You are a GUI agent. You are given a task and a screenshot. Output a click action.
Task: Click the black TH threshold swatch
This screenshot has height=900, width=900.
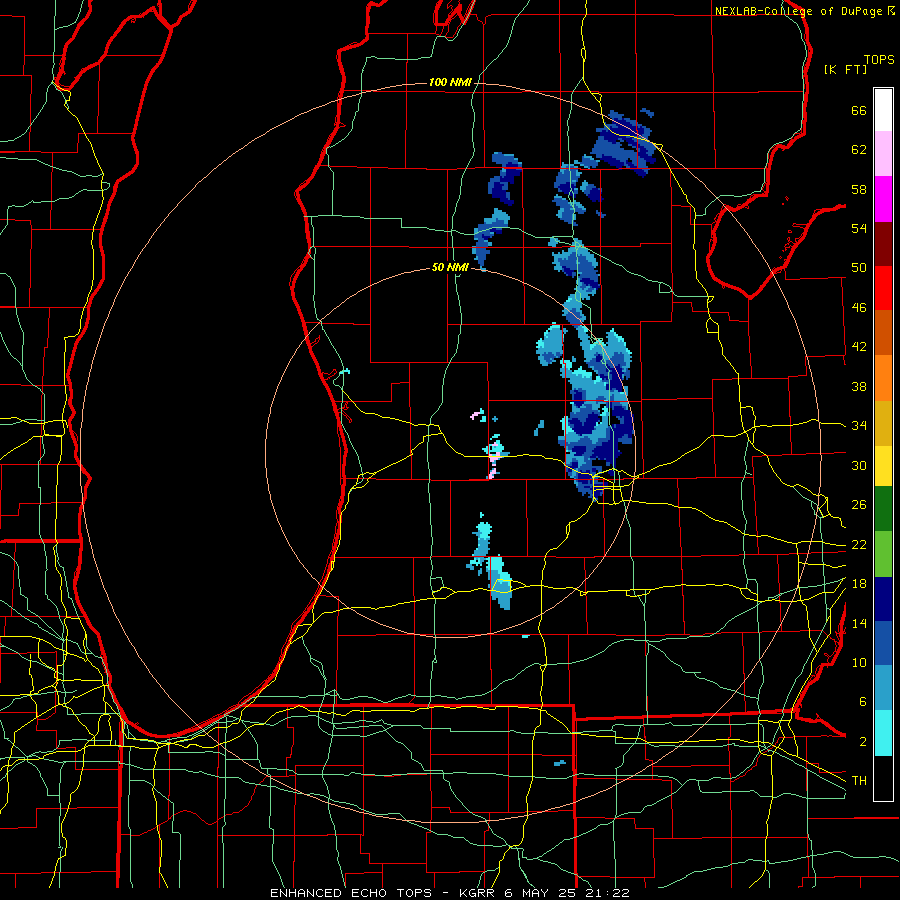tap(883, 778)
